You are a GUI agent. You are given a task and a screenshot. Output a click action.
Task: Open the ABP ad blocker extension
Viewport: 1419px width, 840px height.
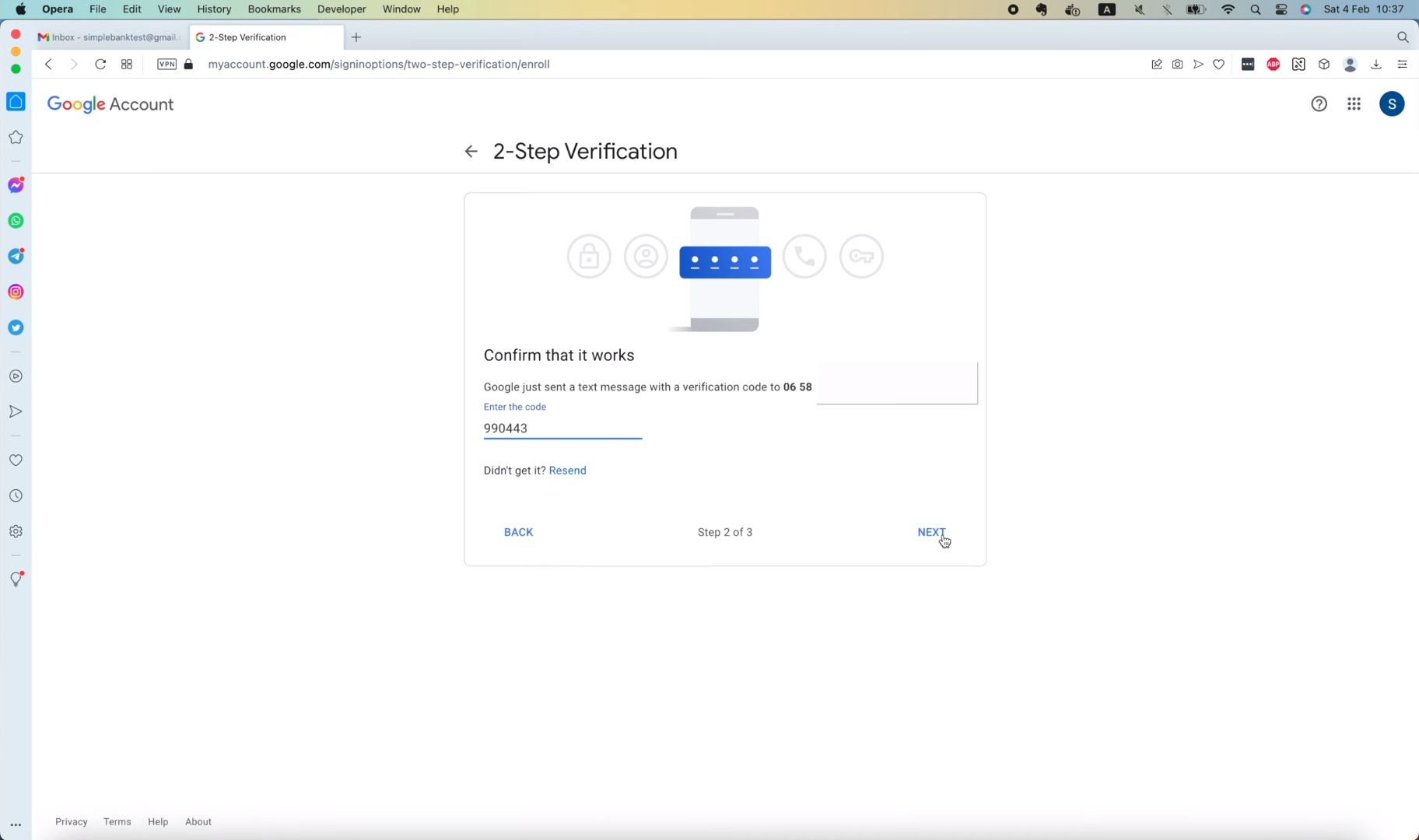tap(1274, 65)
